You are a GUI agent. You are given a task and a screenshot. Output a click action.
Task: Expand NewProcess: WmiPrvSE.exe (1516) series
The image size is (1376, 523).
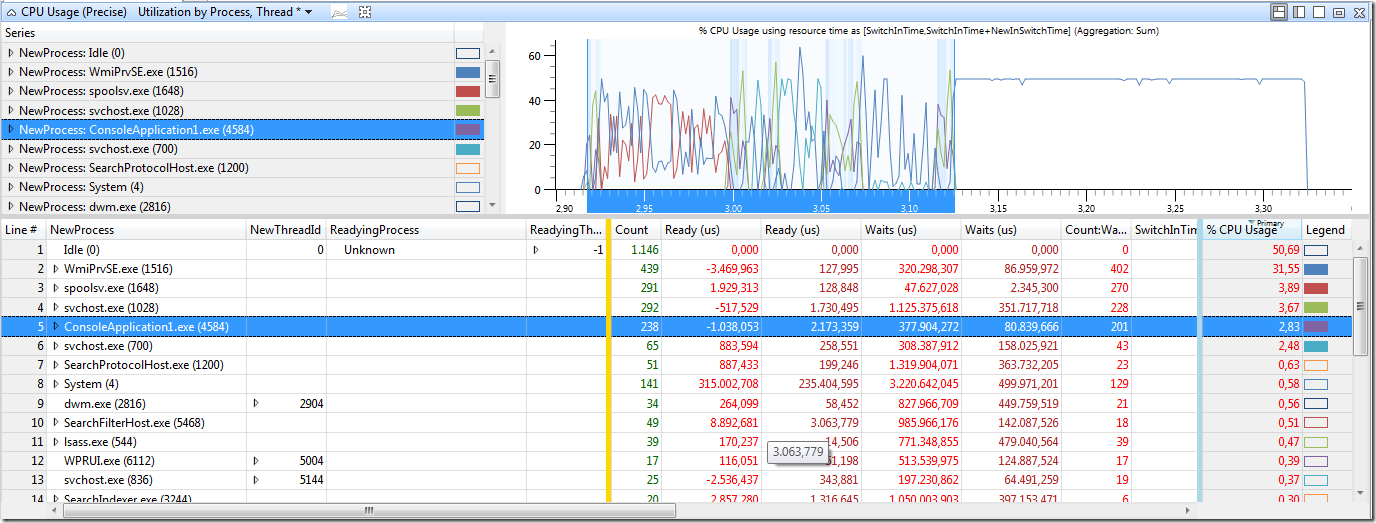[x=11, y=72]
